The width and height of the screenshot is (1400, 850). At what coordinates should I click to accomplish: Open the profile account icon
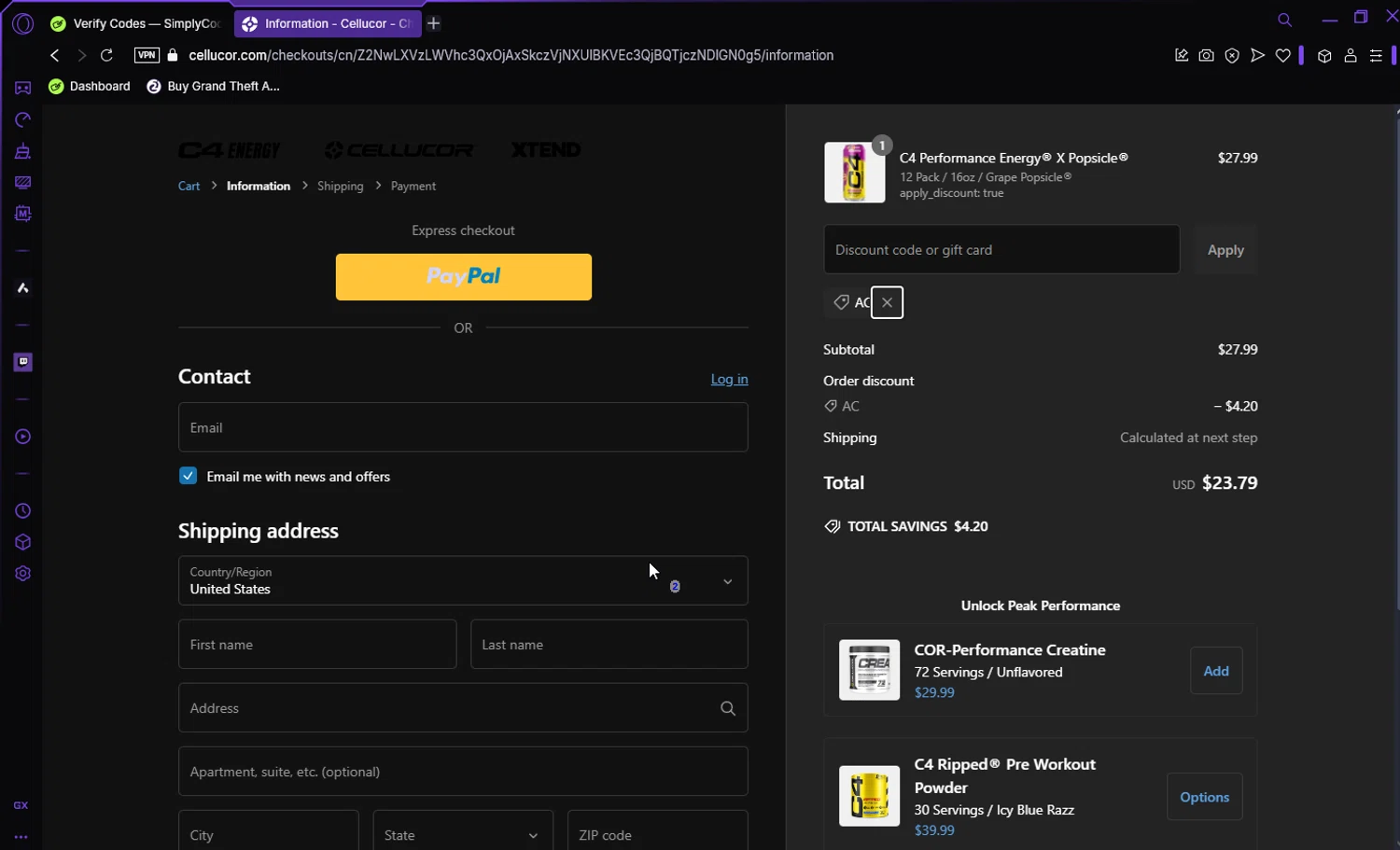tap(1350, 56)
